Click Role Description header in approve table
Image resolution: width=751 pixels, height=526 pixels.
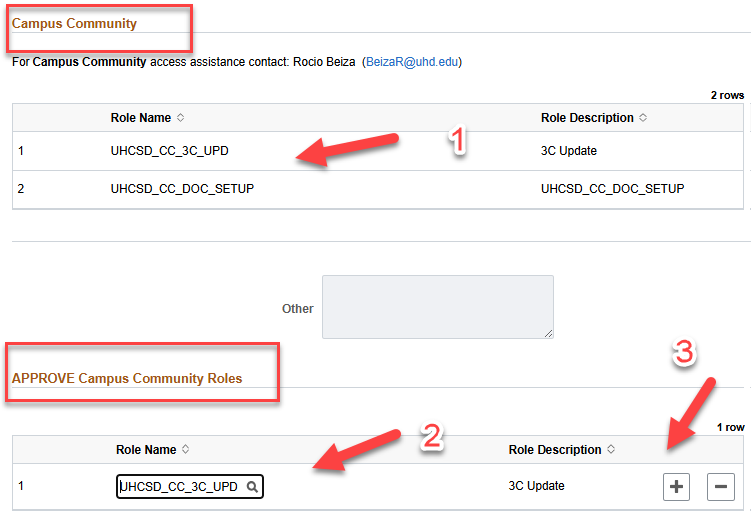pyautogui.click(x=555, y=450)
